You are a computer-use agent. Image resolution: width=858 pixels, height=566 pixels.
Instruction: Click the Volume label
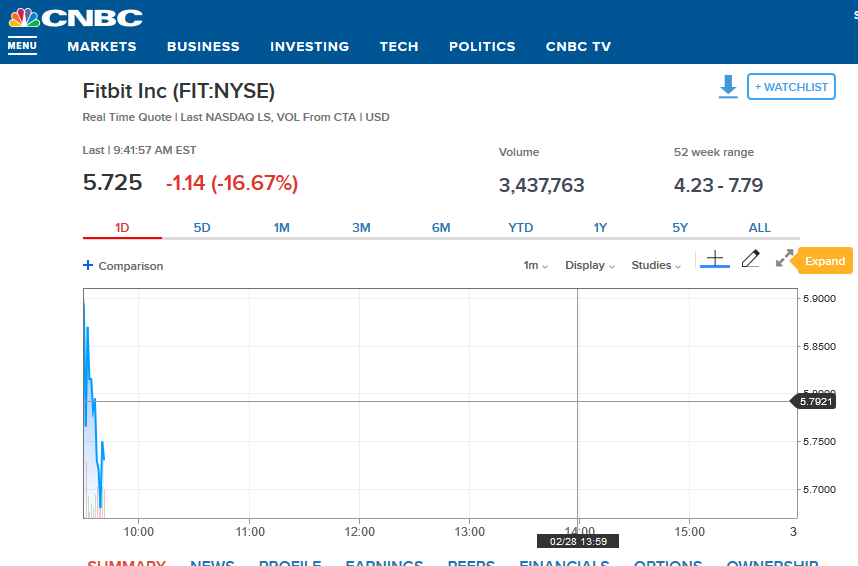(x=519, y=152)
